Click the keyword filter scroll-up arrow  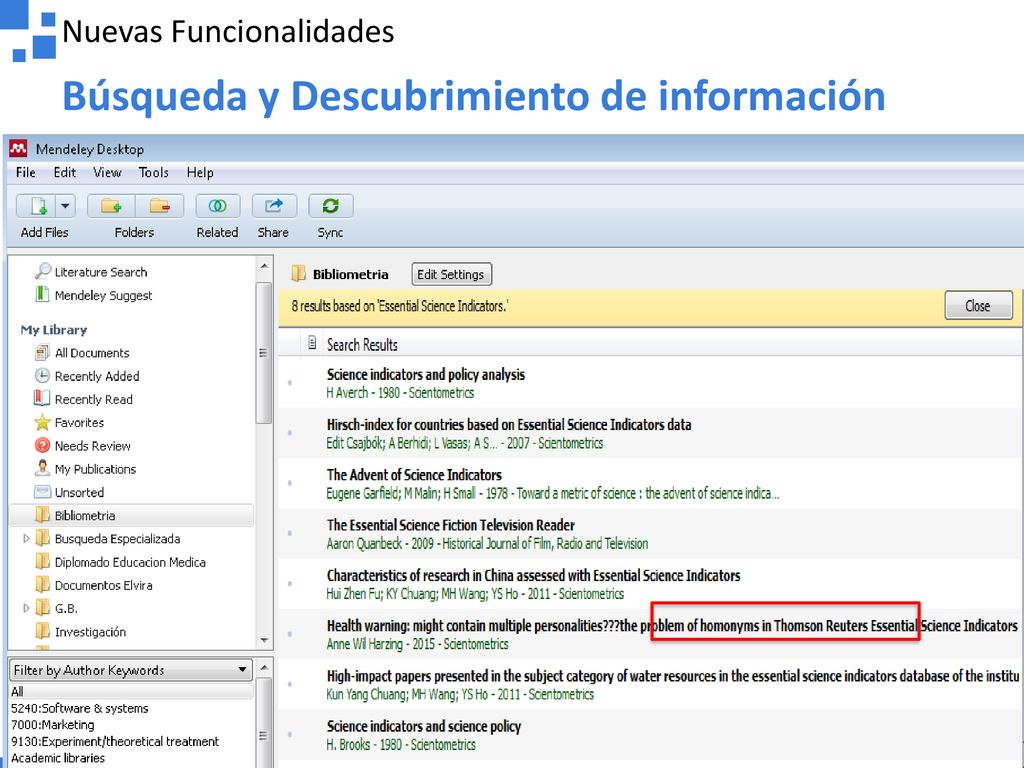tap(264, 667)
